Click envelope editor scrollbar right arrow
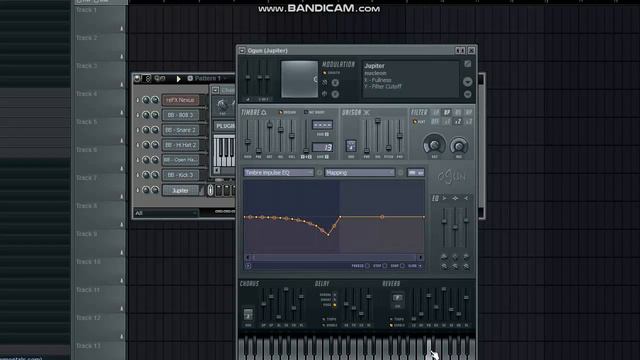 [420, 258]
